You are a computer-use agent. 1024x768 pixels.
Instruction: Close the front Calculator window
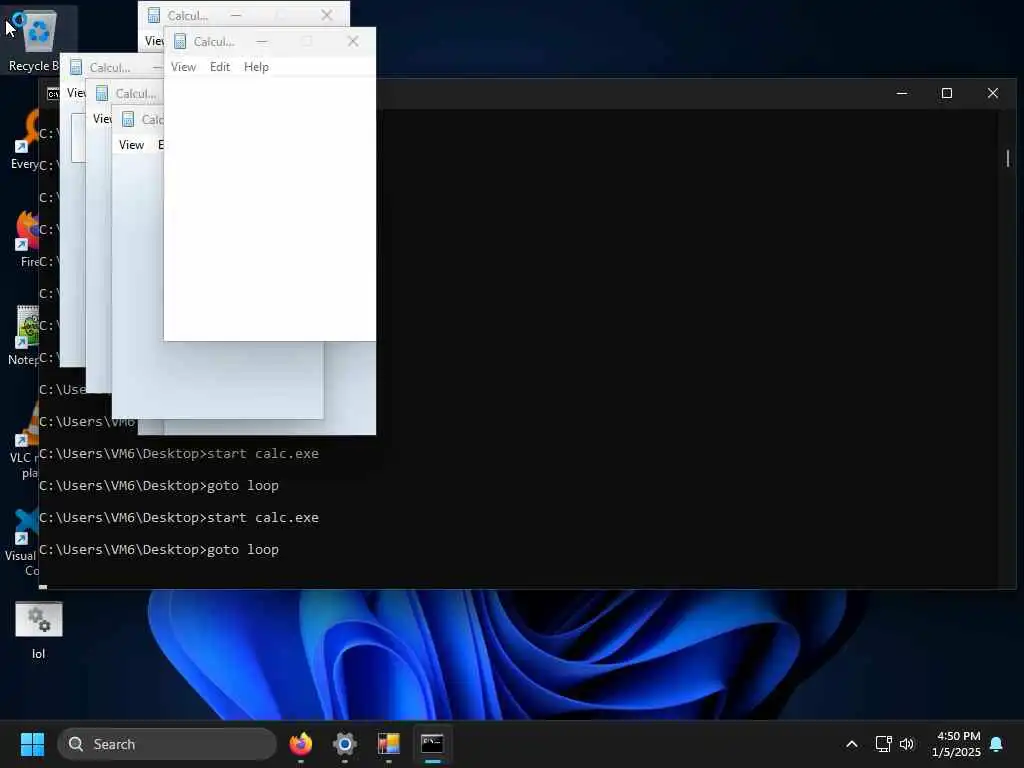353,41
